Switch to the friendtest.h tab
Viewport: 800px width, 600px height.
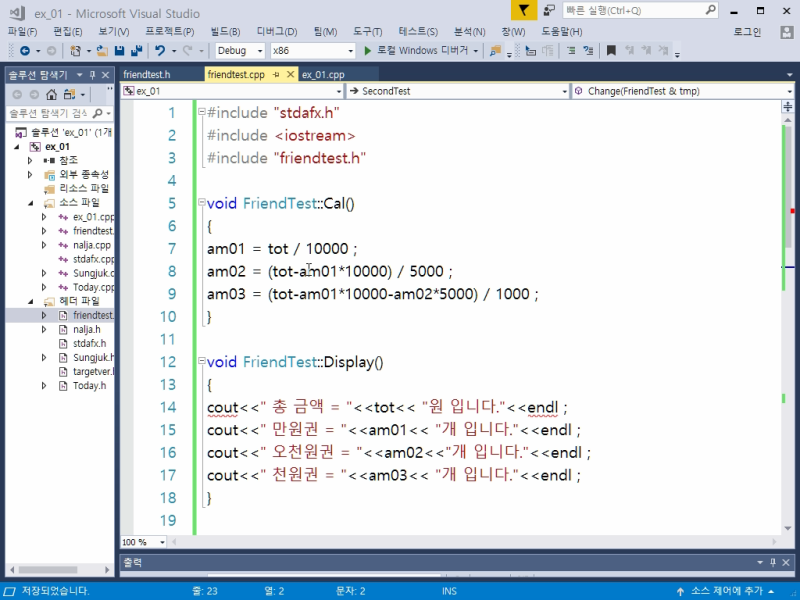coord(147,74)
